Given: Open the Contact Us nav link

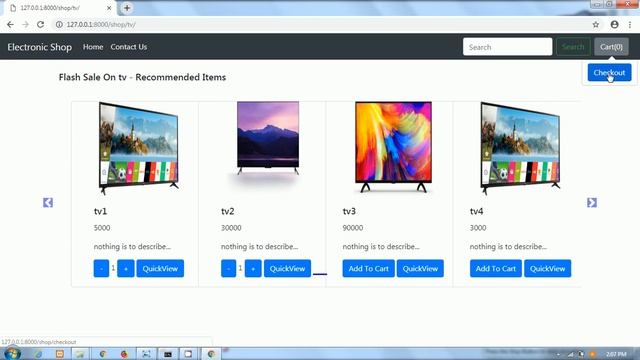Looking at the screenshot, I should (129, 47).
